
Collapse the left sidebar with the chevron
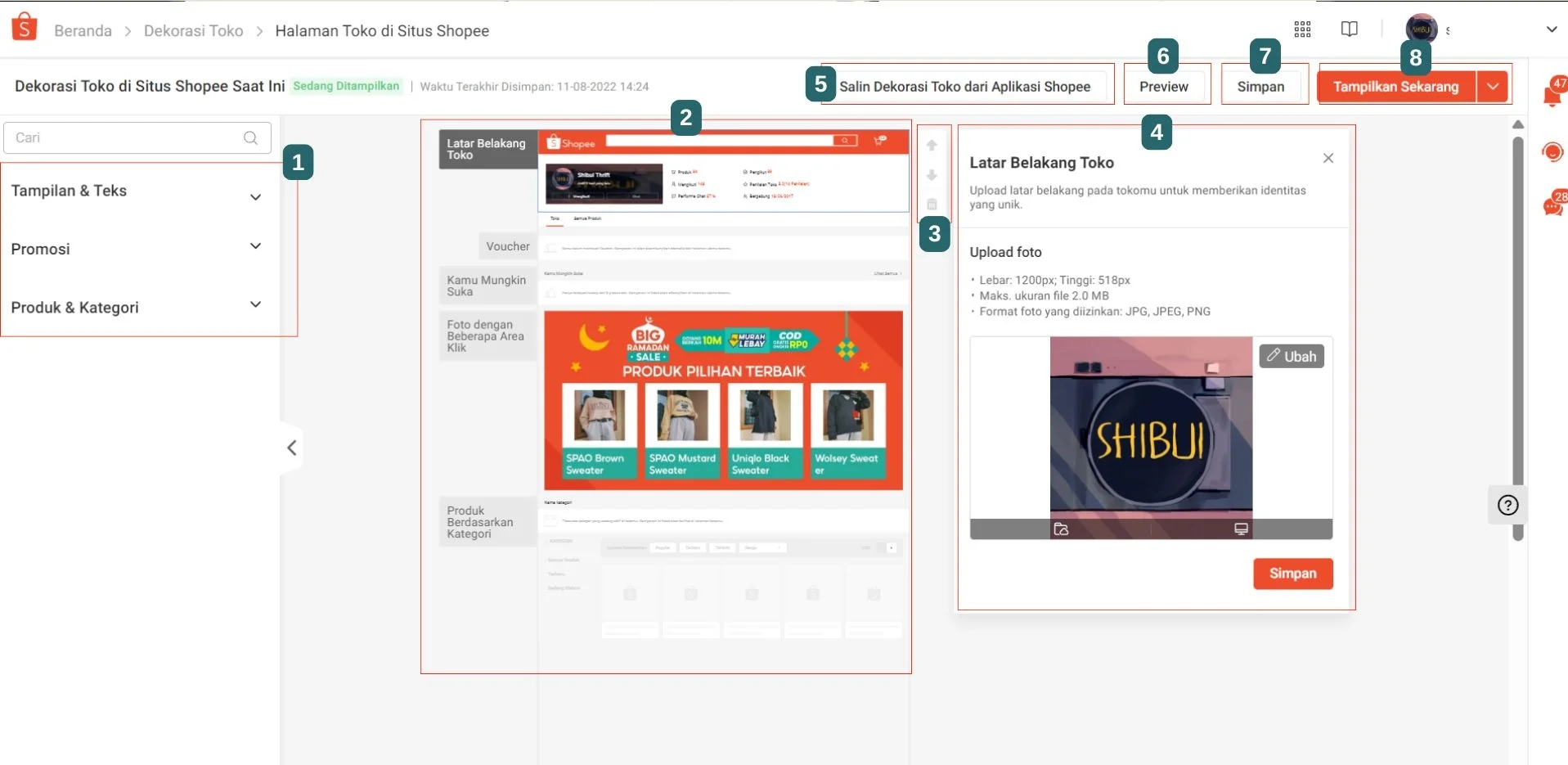tap(291, 448)
